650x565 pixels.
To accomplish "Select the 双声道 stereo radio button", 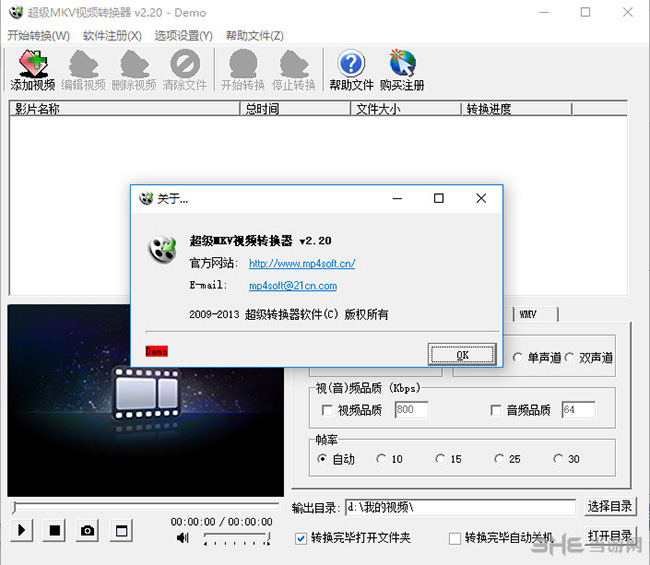I will tap(570, 357).
